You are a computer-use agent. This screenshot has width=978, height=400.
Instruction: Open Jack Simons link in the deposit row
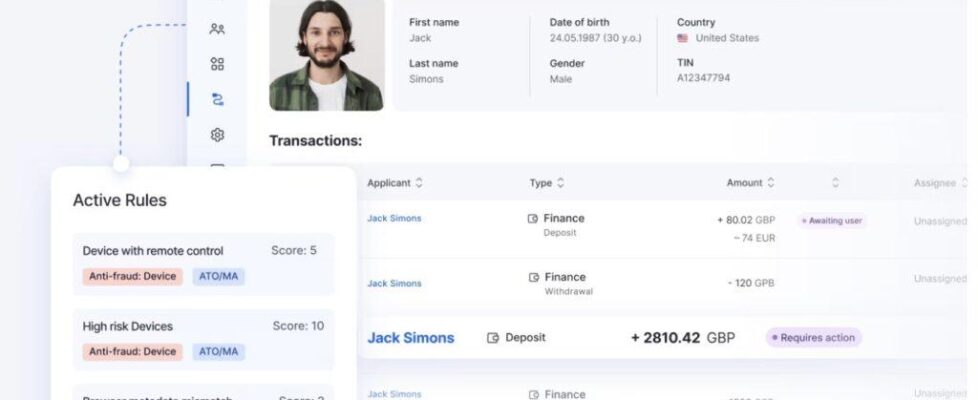click(x=394, y=219)
